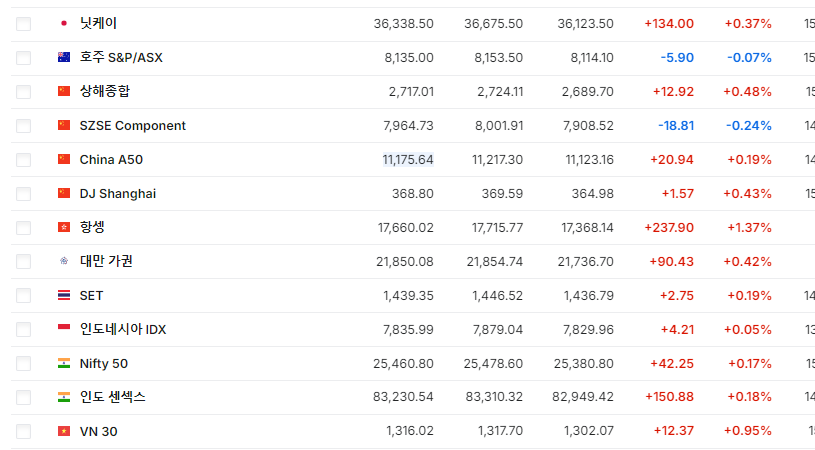
Task: Check the box for DJ Shanghai
Action: [x=23, y=194]
